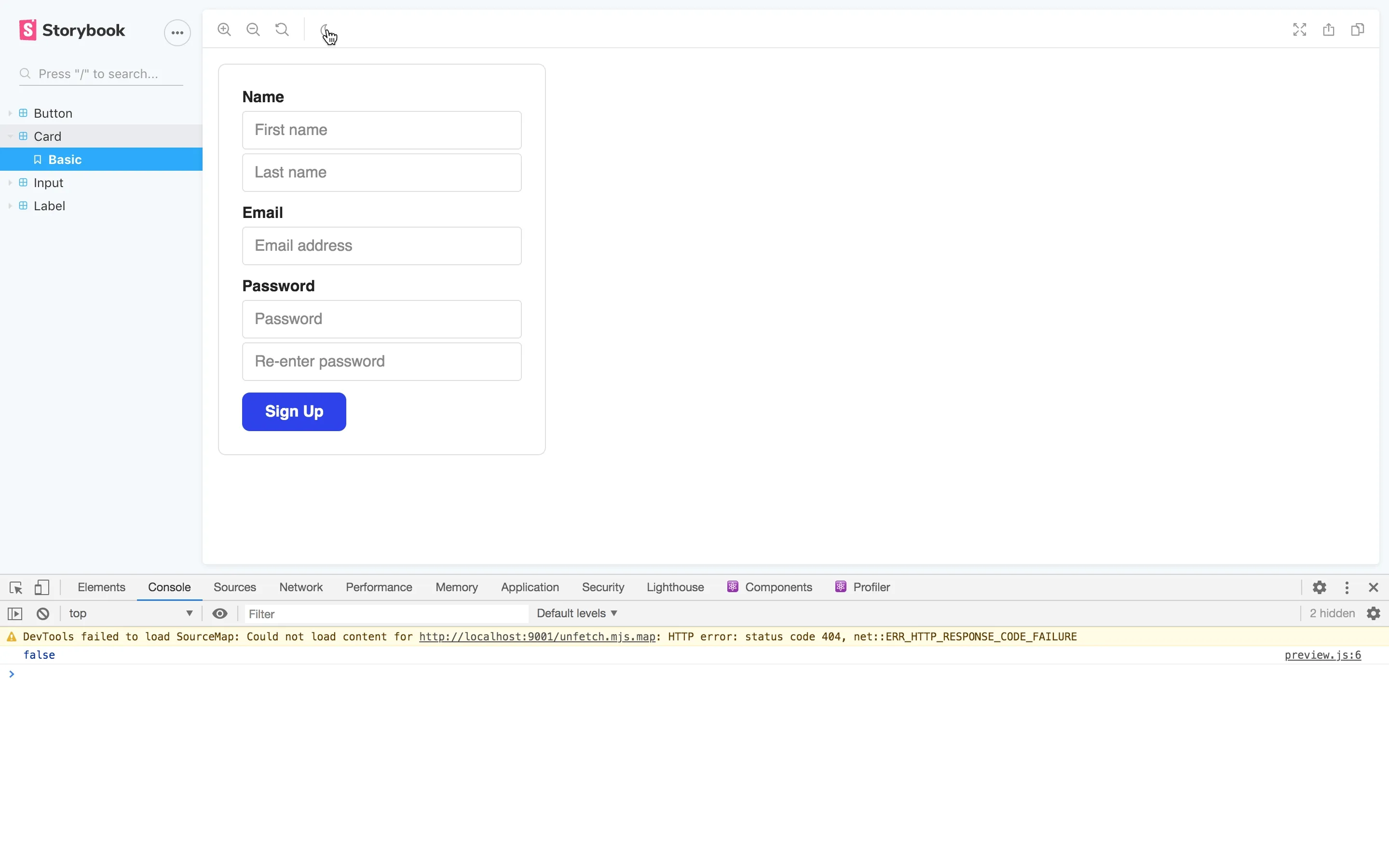Open the top JavaScript context dropdown
Viewport: 1389px width, 868px height.
[131, 613]
